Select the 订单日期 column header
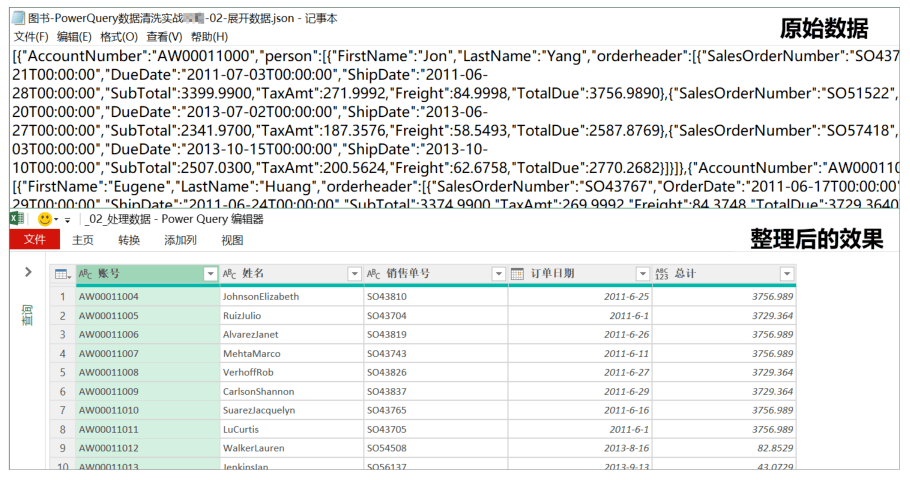Viewport: 910px width, 480px height. pos(580,274)
